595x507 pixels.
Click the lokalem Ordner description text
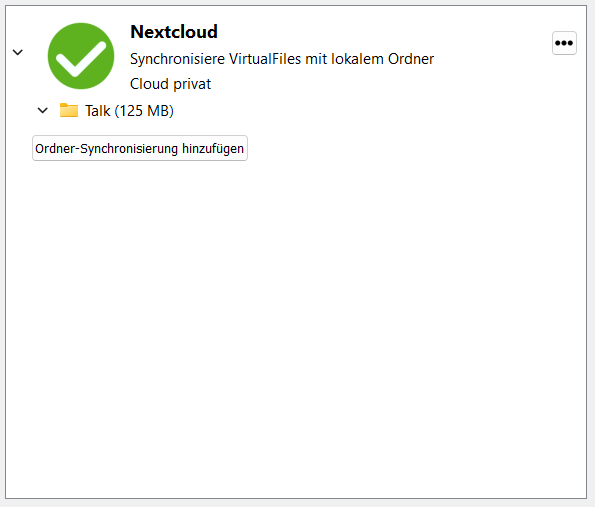(x=382, y=59)
